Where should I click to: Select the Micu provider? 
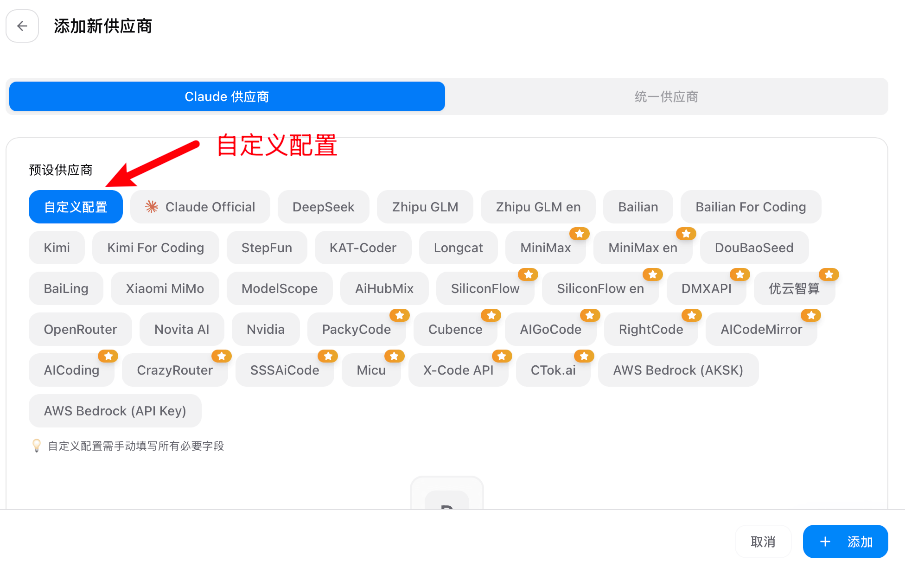pos(371,370)
